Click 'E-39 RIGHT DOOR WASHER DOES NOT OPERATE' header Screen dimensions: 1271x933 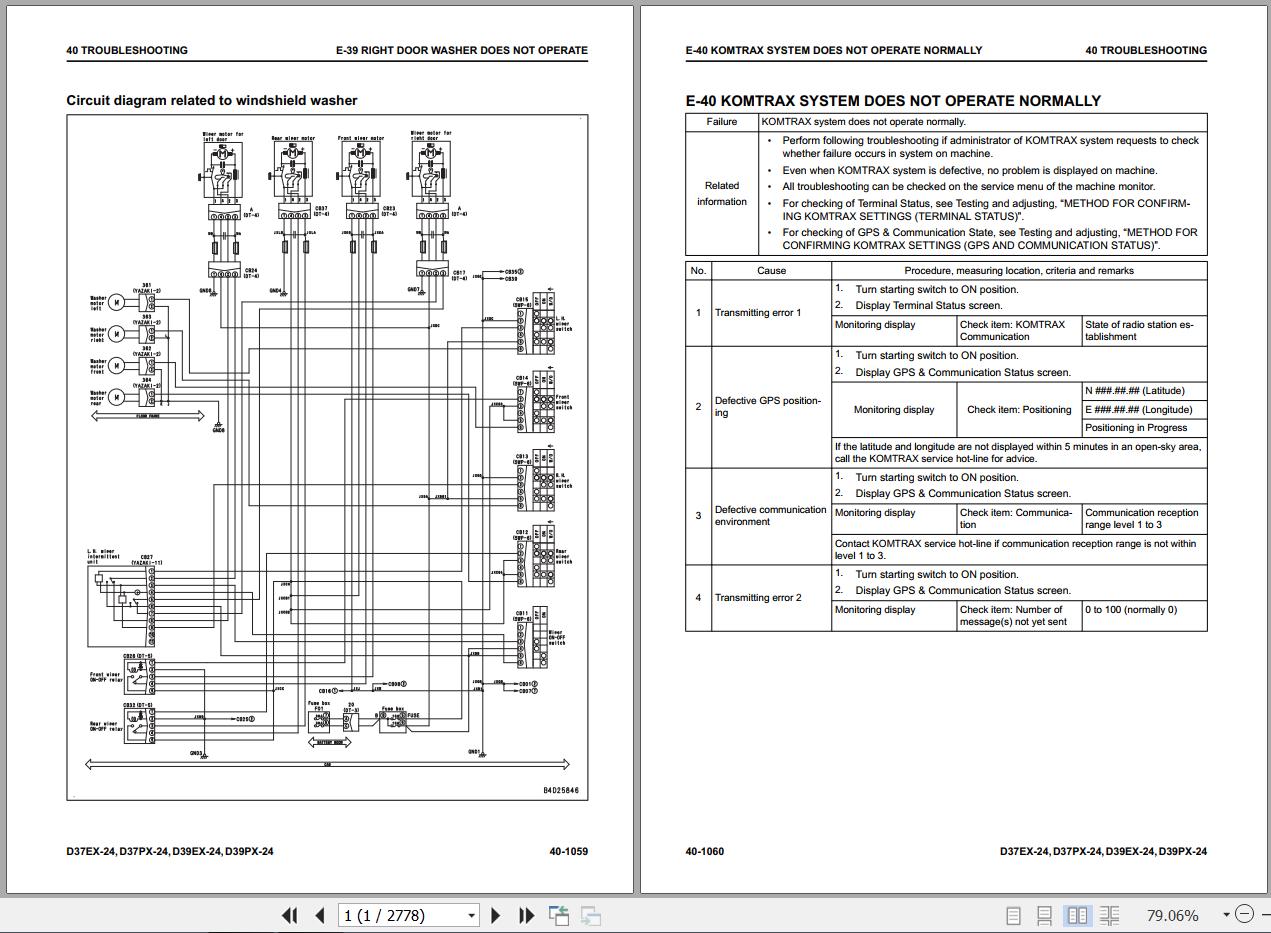(x=462, y=50)
